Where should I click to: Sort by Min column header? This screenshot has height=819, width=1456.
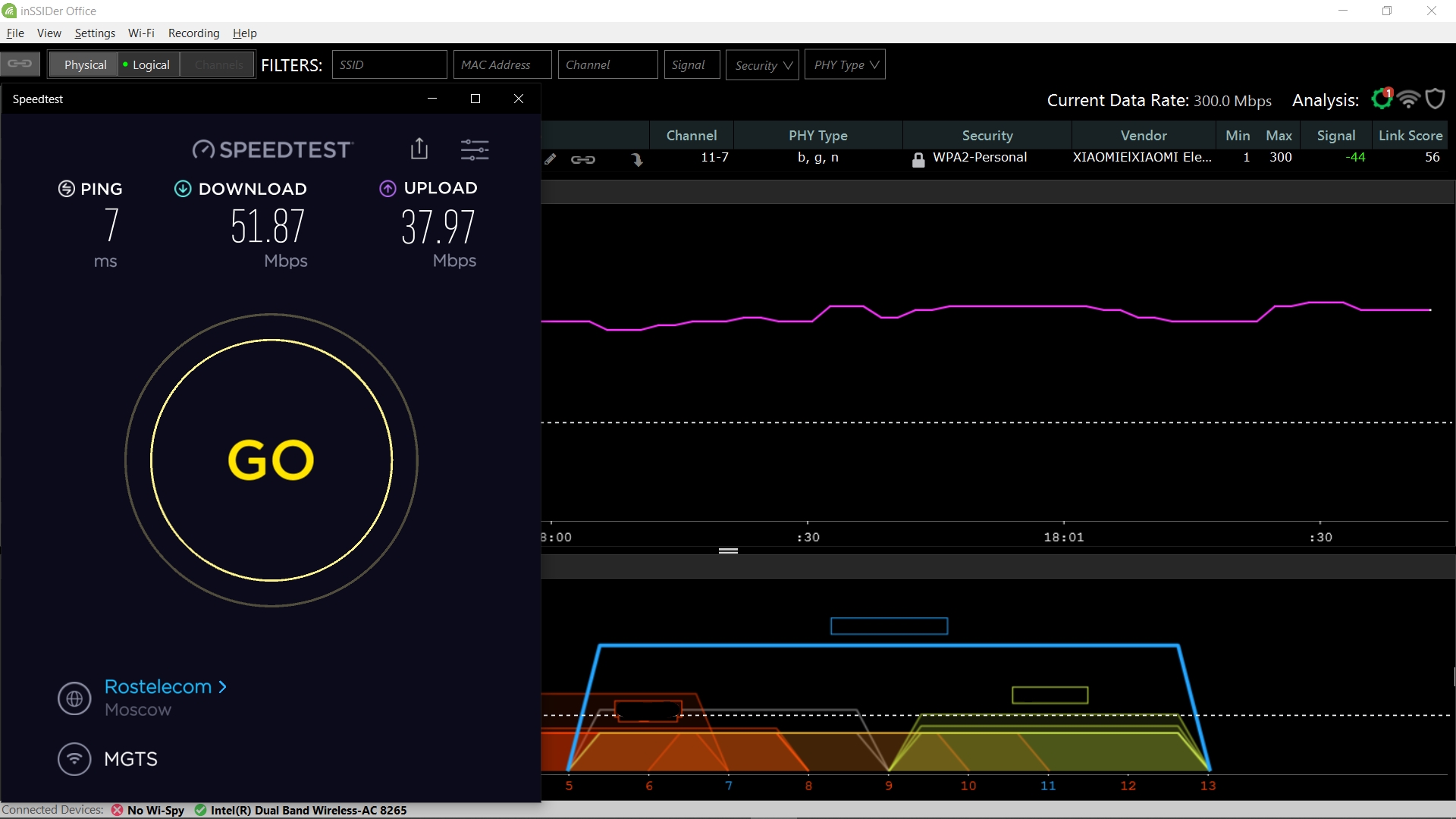coord(1238,135)
